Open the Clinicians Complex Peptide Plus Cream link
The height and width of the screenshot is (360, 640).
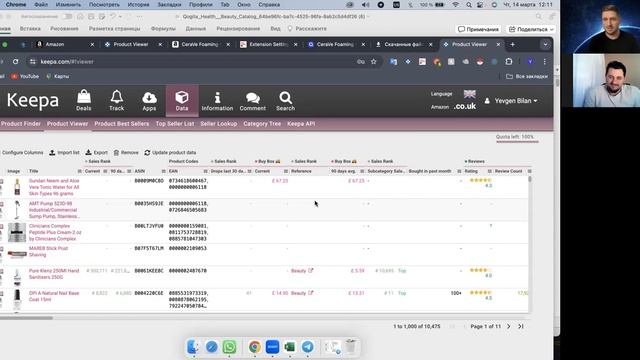tap(55, 232)
